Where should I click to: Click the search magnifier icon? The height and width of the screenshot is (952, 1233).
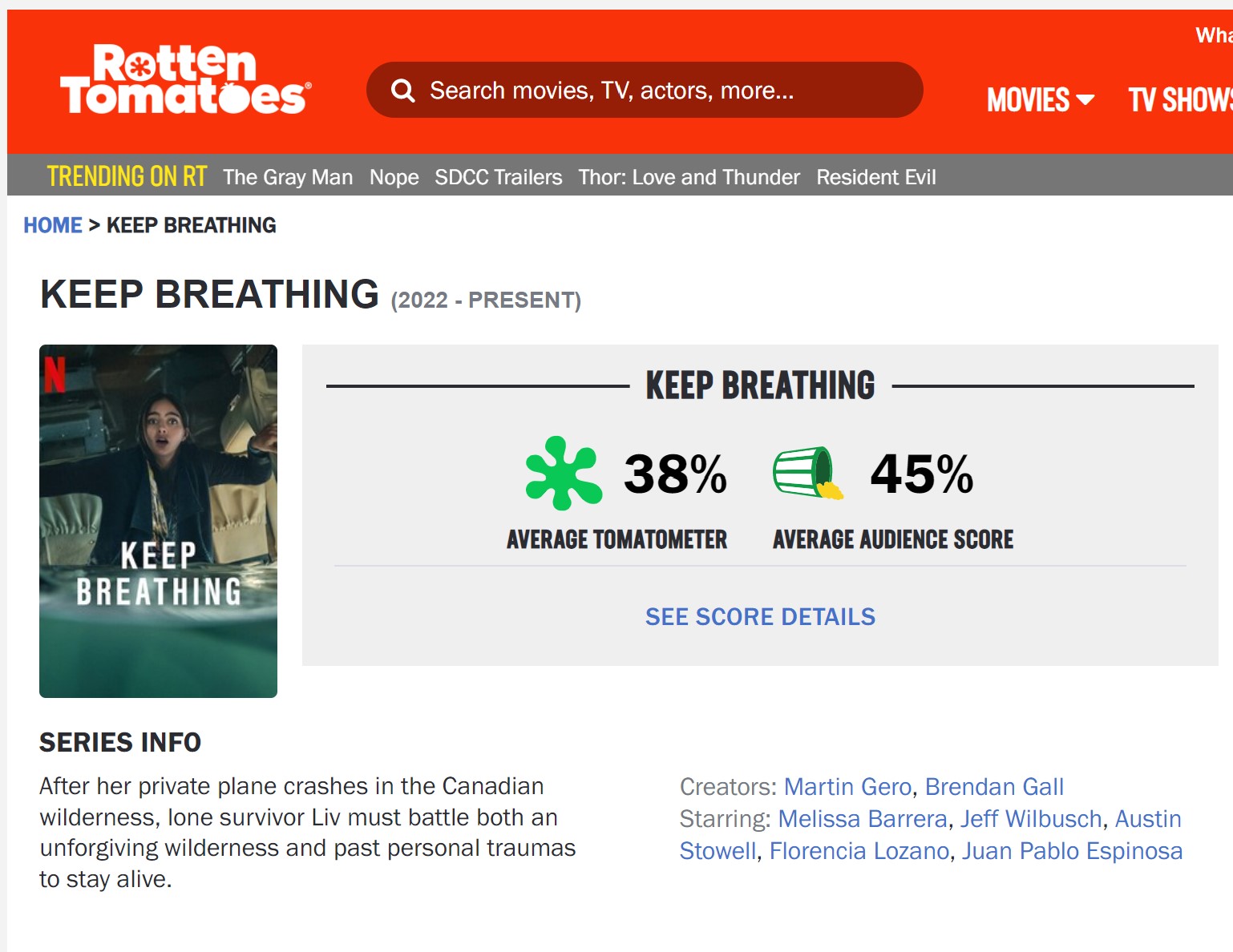tap(402, 91)
